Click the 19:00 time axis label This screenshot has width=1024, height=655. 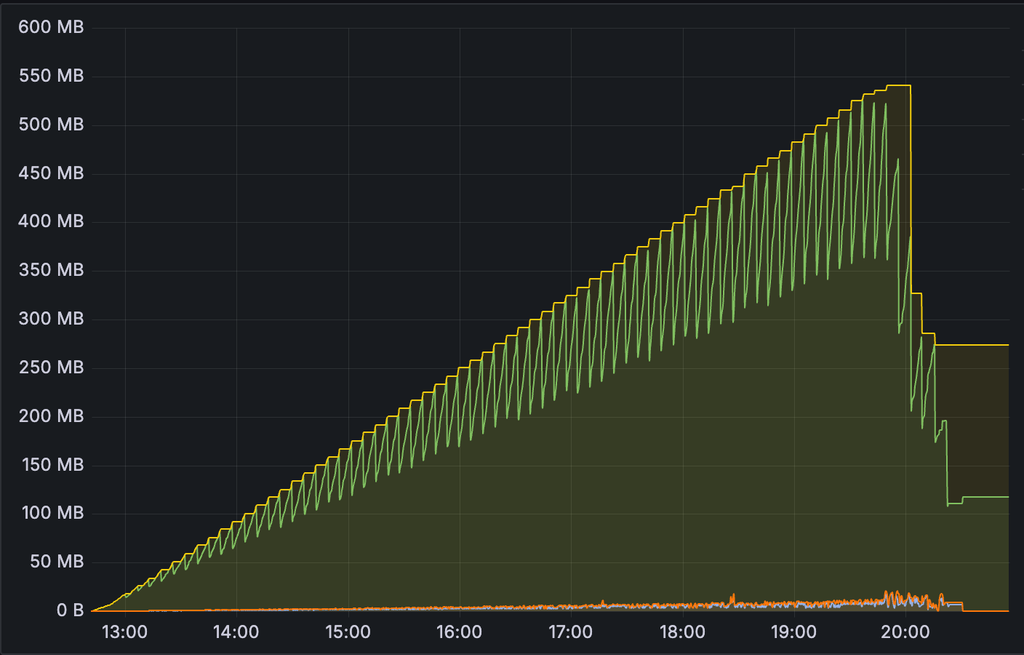794,632
